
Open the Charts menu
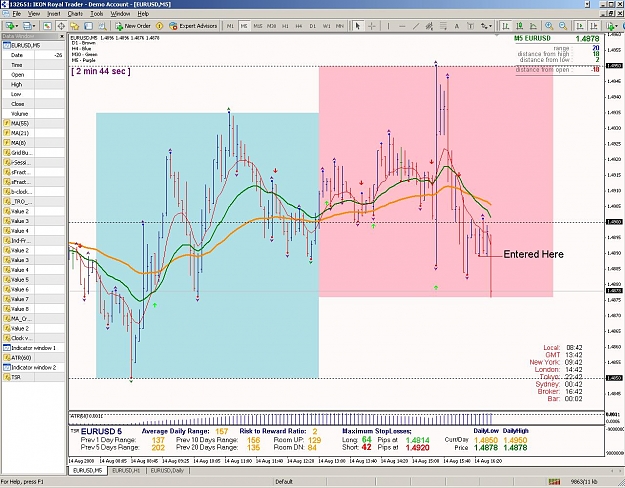click(75, 14)
